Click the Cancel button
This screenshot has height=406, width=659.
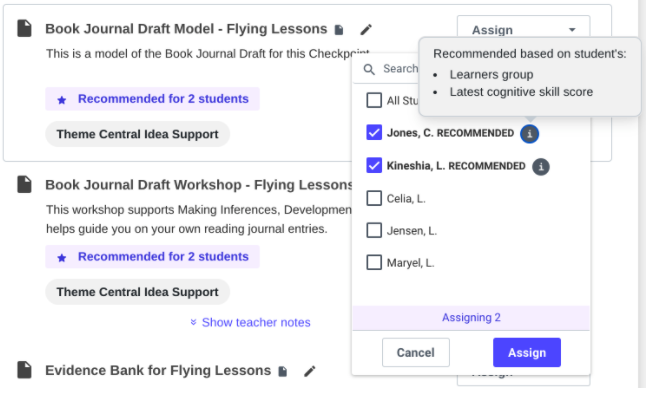[415, 352]
